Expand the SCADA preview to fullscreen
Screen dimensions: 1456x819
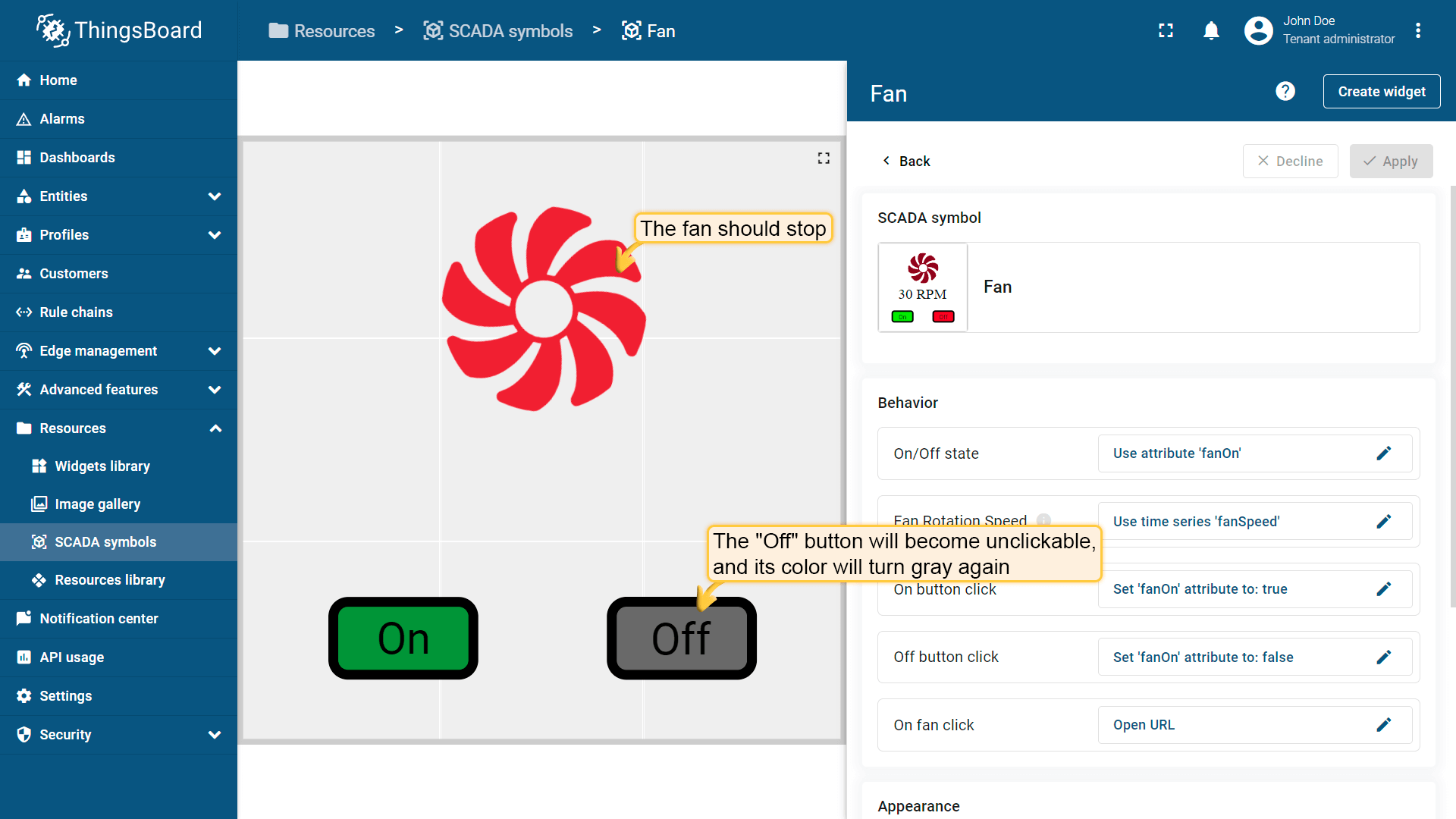(824, 158)
